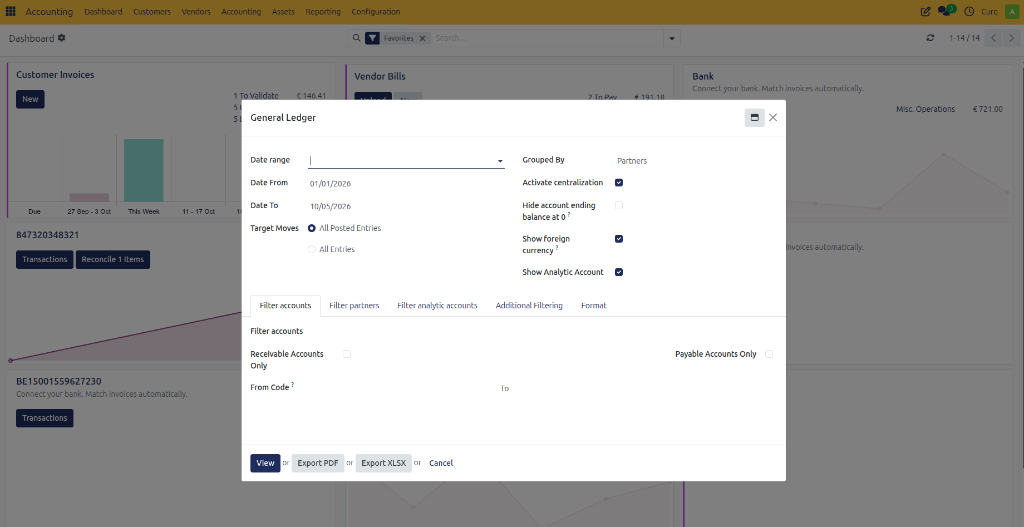The width and height of the screenshot is (1024, 527).
Task: Click Reconcile 1 Items button
Action: [112, 259]
